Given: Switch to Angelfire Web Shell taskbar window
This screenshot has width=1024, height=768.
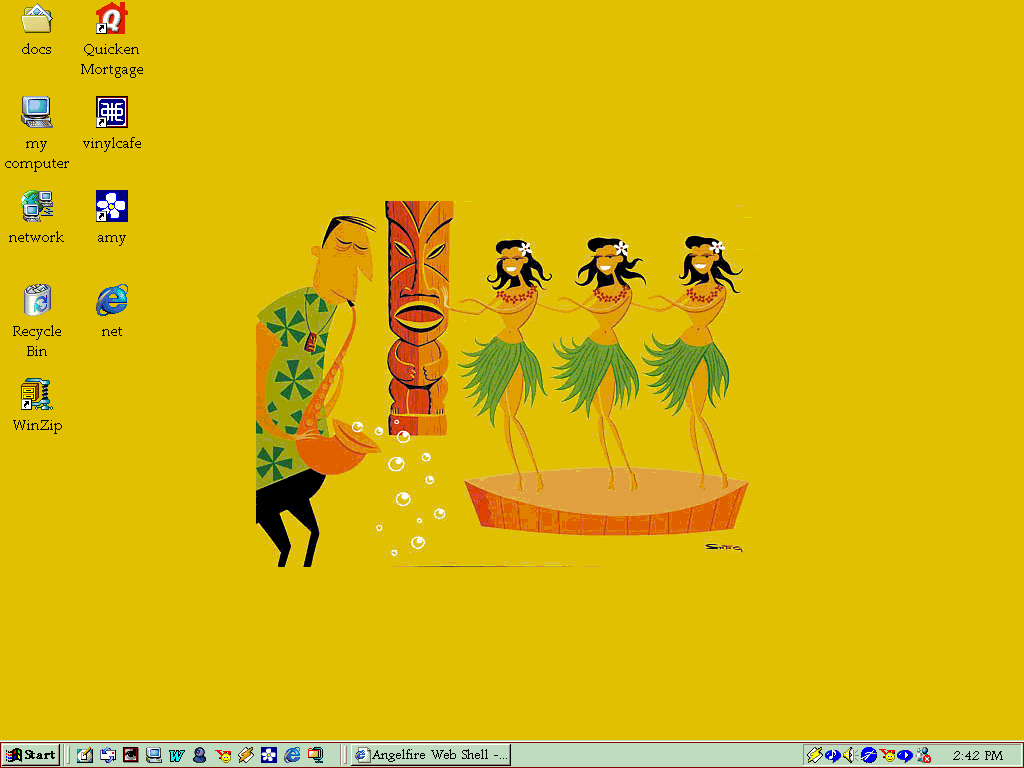Looking at the screenshot, I should tap(431, 755).
